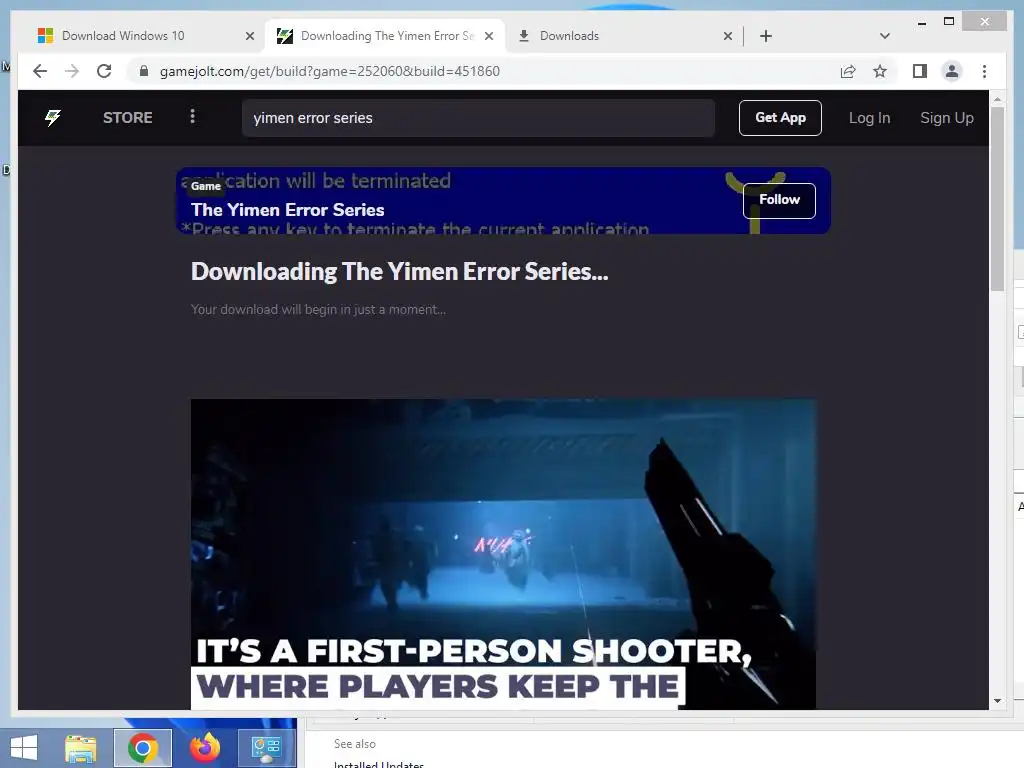
Task: Switch to the Downloads tab
Action: pyautogui.click(x=625, y=36)
